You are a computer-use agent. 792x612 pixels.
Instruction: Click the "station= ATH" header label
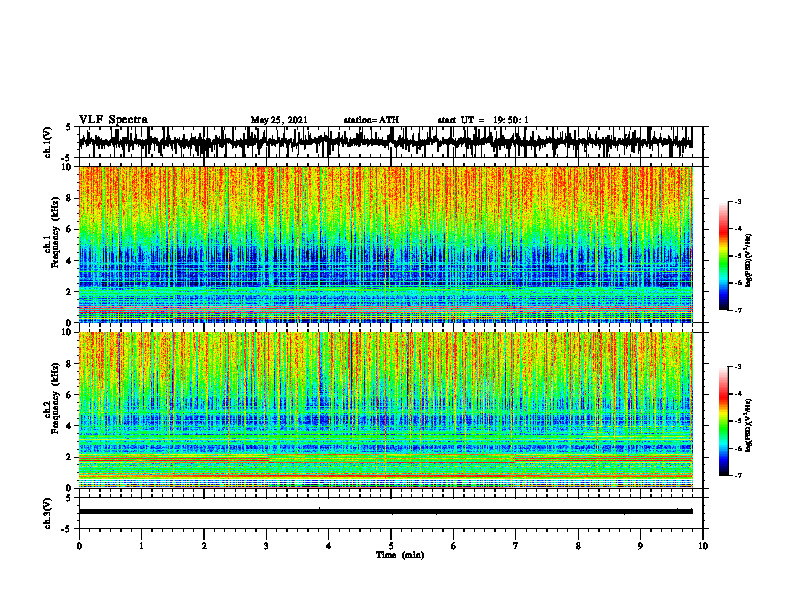[x=371, y=120]
